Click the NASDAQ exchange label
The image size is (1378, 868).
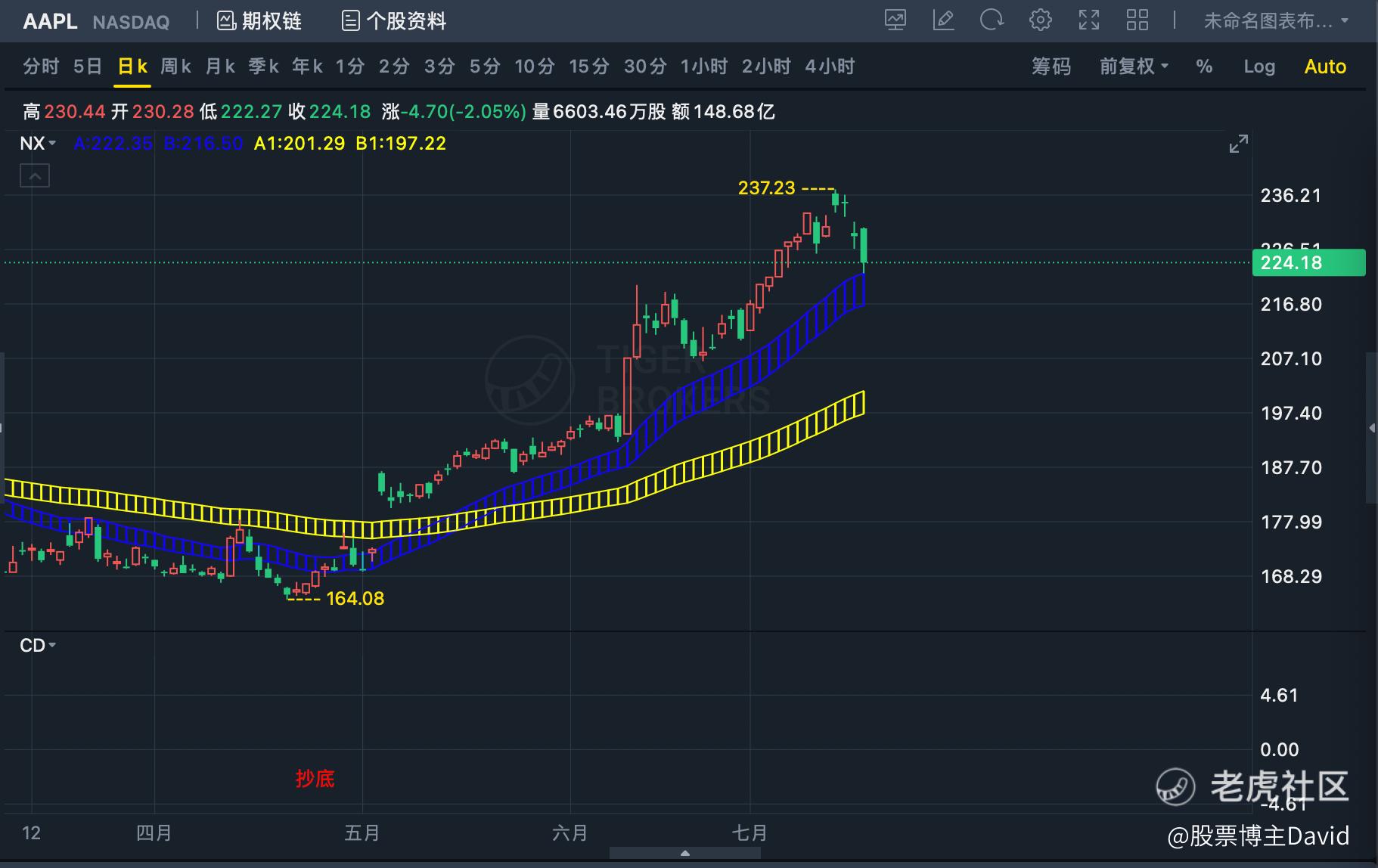pyautogui.click(x=131, y=22)
